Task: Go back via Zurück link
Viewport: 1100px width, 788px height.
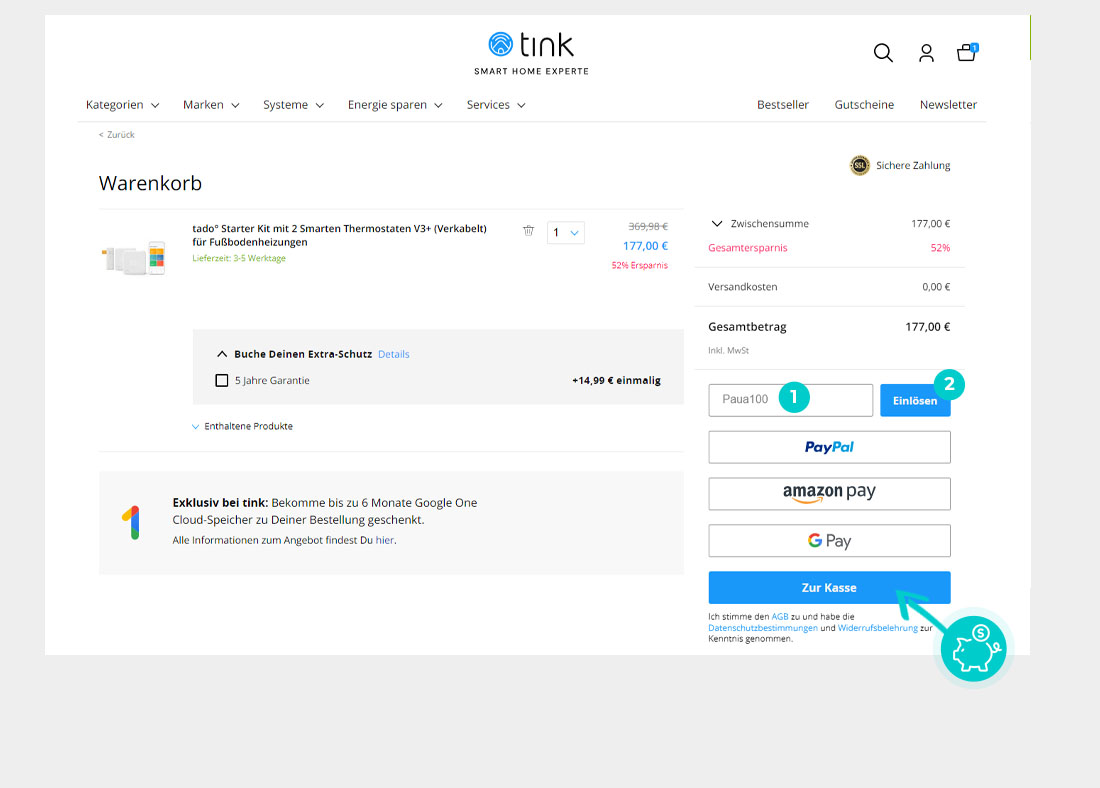Action: [116, 135]
